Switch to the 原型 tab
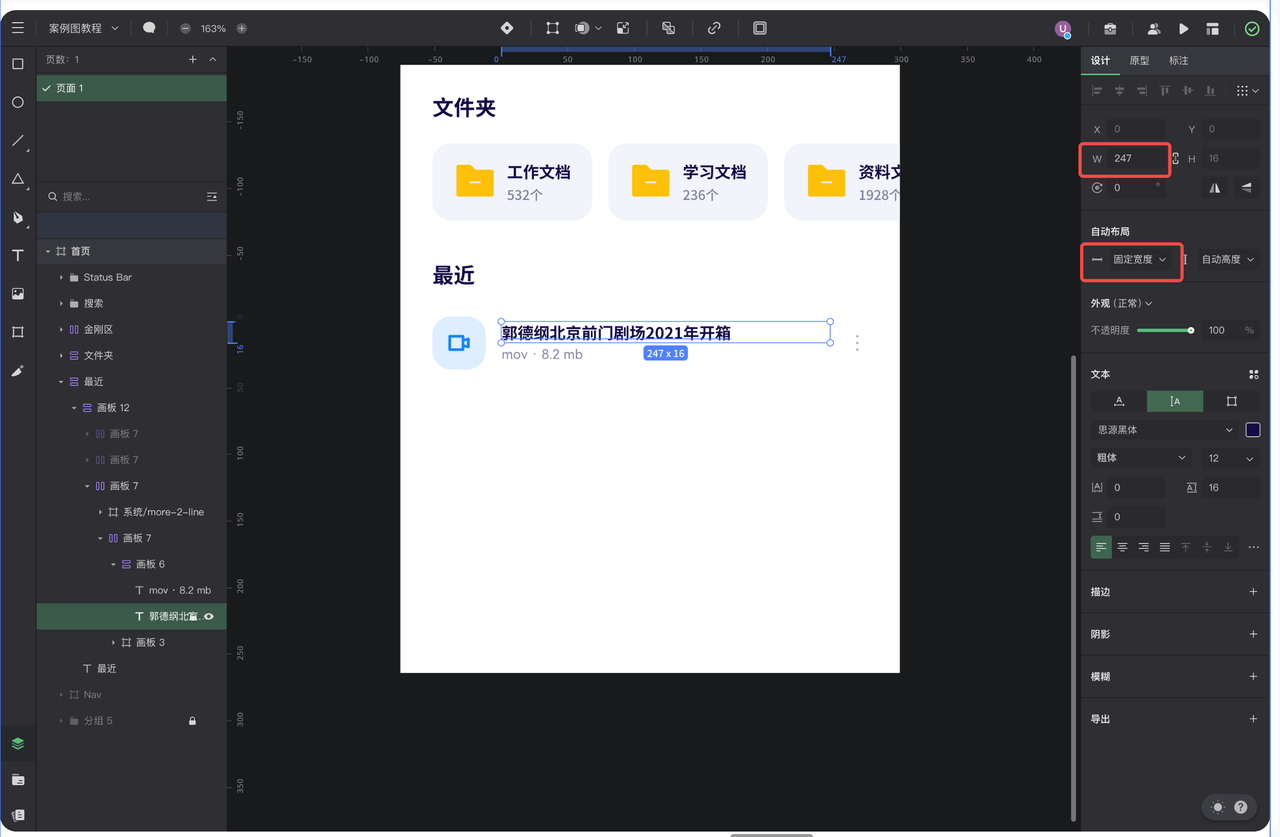 [x=1139, y=61]
